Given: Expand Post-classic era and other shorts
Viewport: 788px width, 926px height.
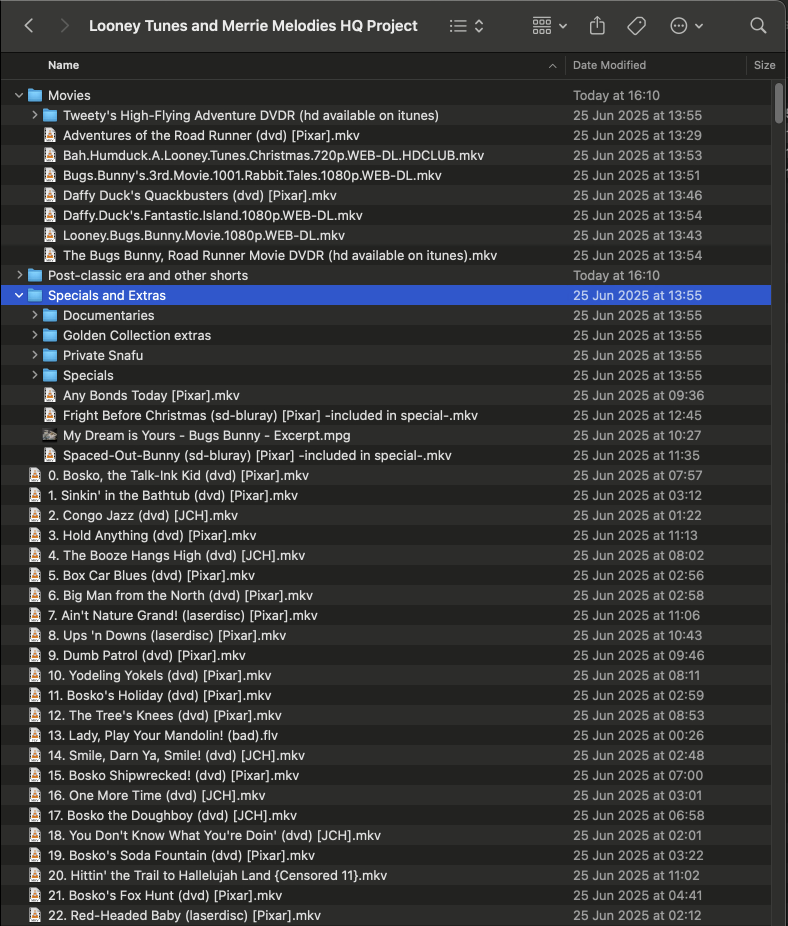Looking at the screenshot, I should coord(19,276).
